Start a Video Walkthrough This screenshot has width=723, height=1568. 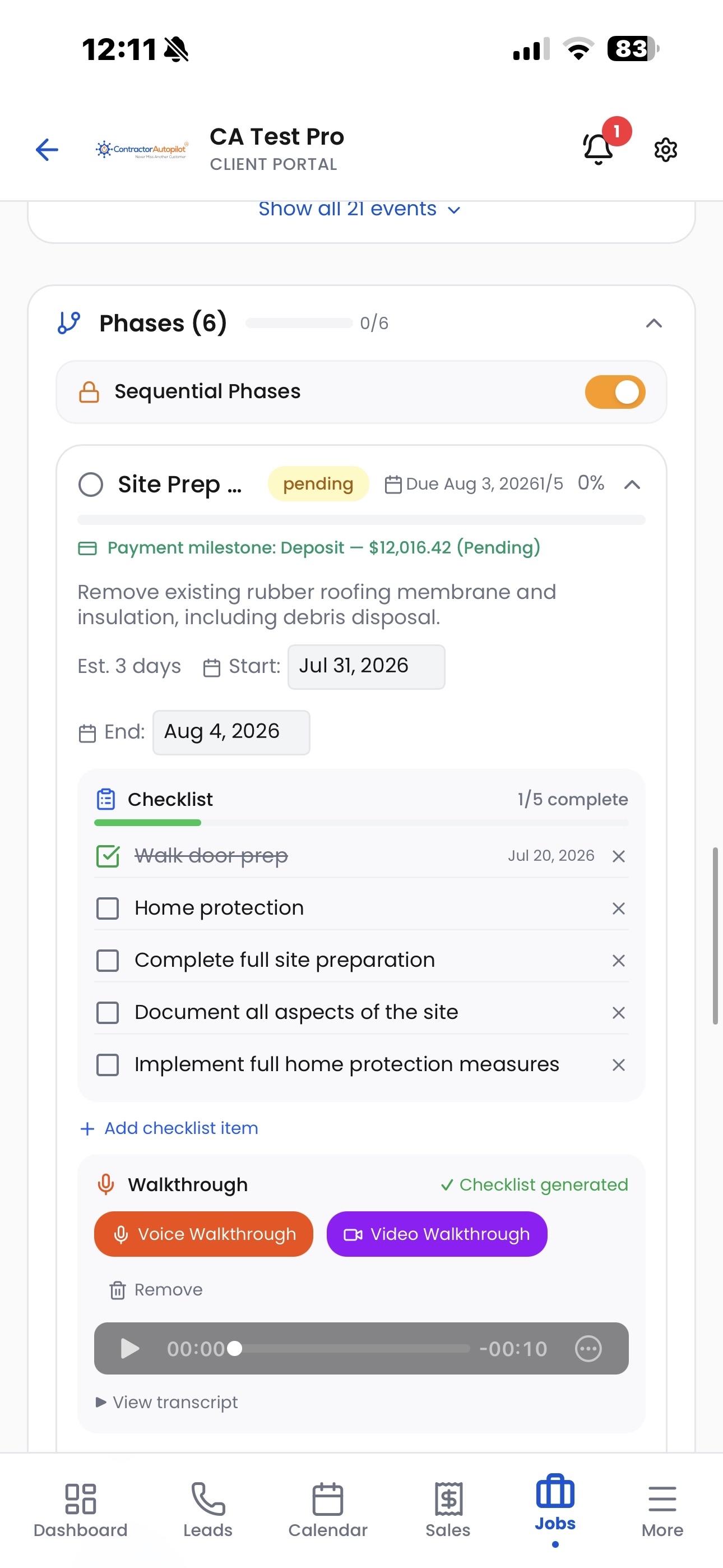[x=437, y=1234]
